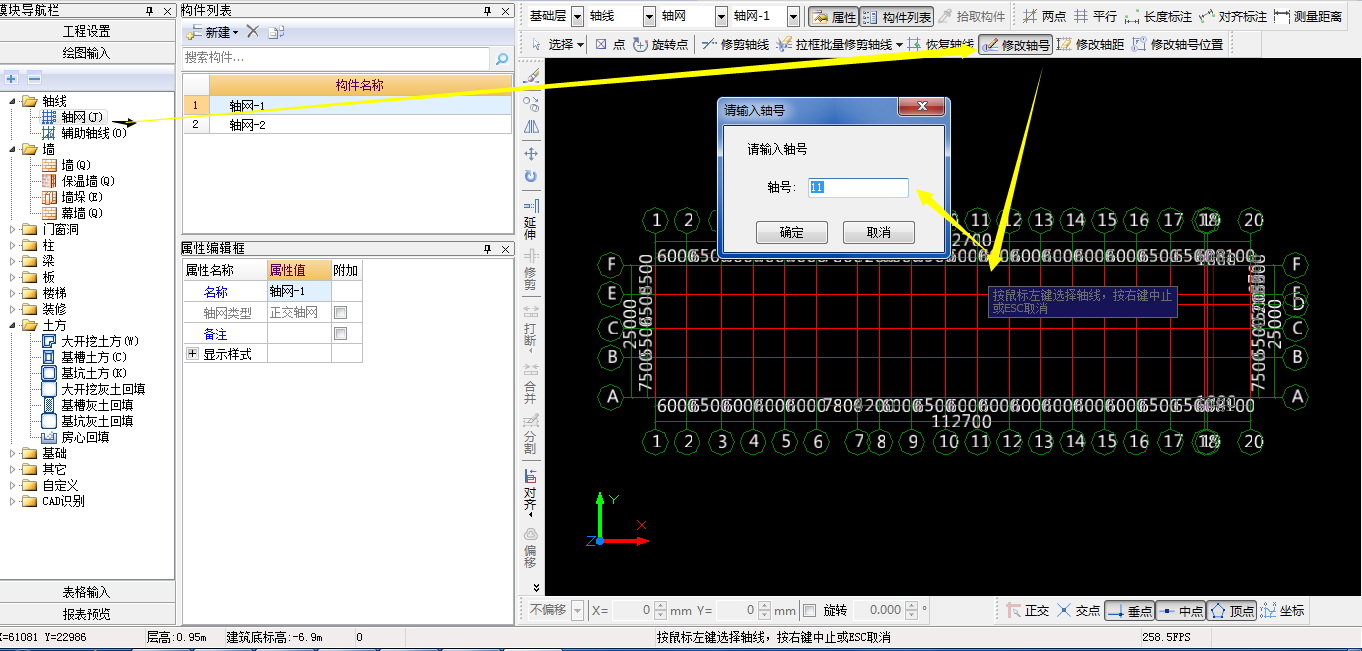Open the 轴网-1 component dropdown

[793, 17]
